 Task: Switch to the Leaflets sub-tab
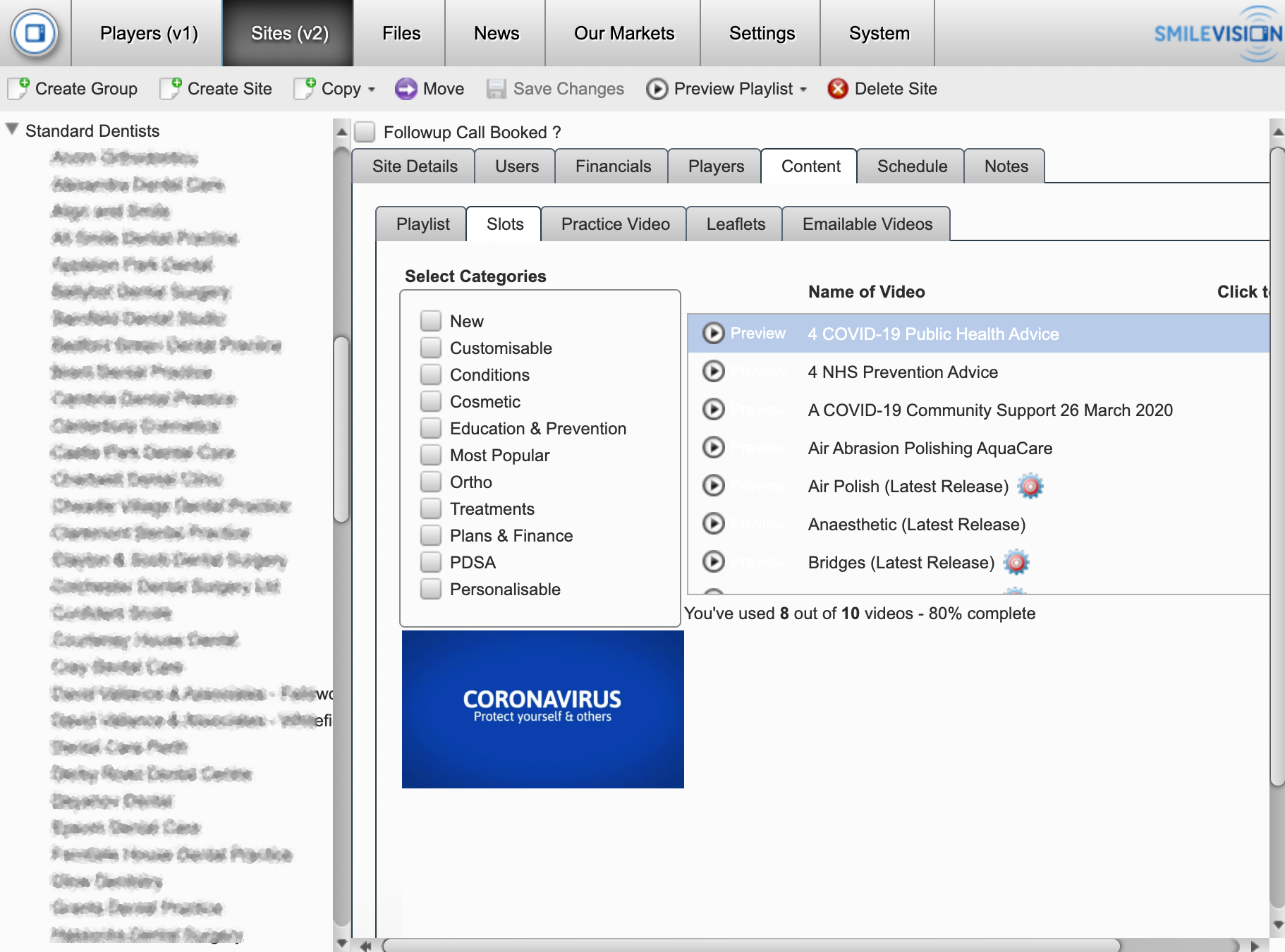(x=736, y=224)
